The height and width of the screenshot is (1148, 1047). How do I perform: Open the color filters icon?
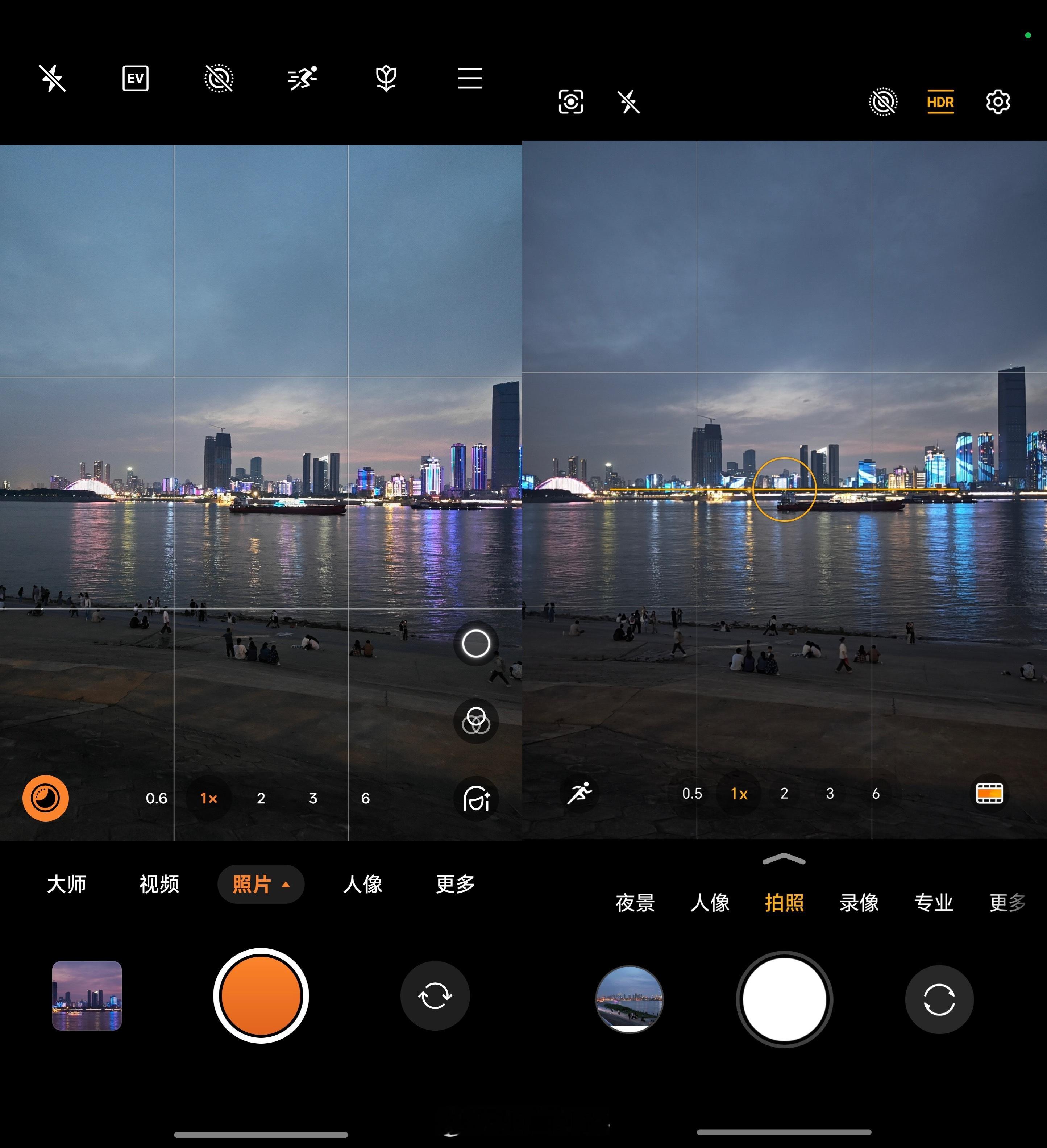(475, 721)
